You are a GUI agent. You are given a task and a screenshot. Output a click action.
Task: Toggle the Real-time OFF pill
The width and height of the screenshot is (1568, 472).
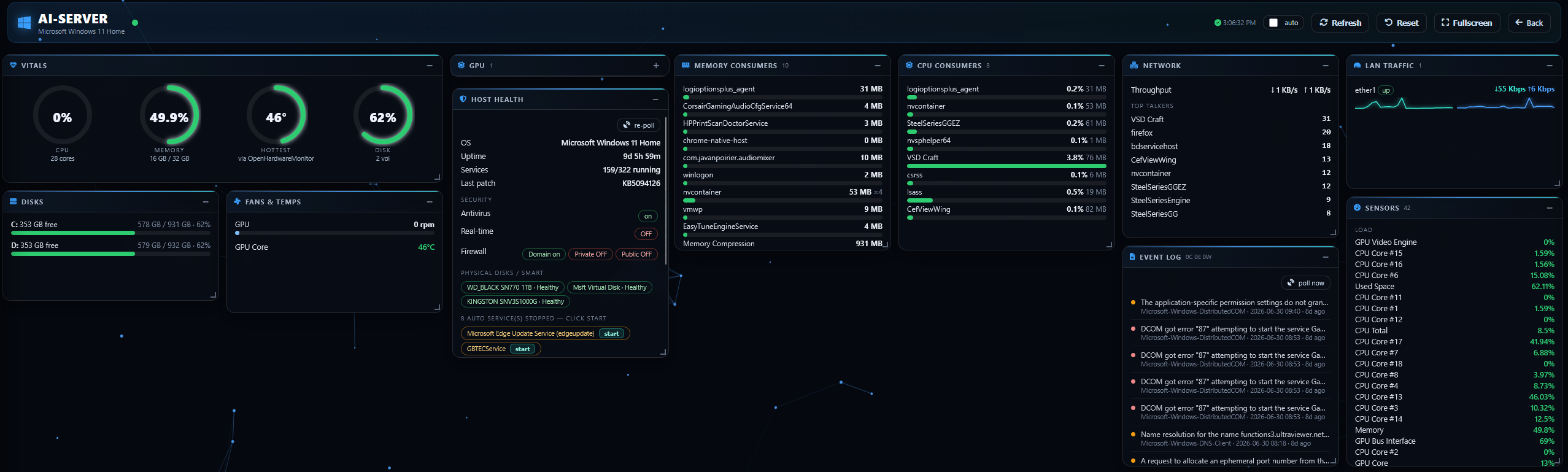coord(646,234)
